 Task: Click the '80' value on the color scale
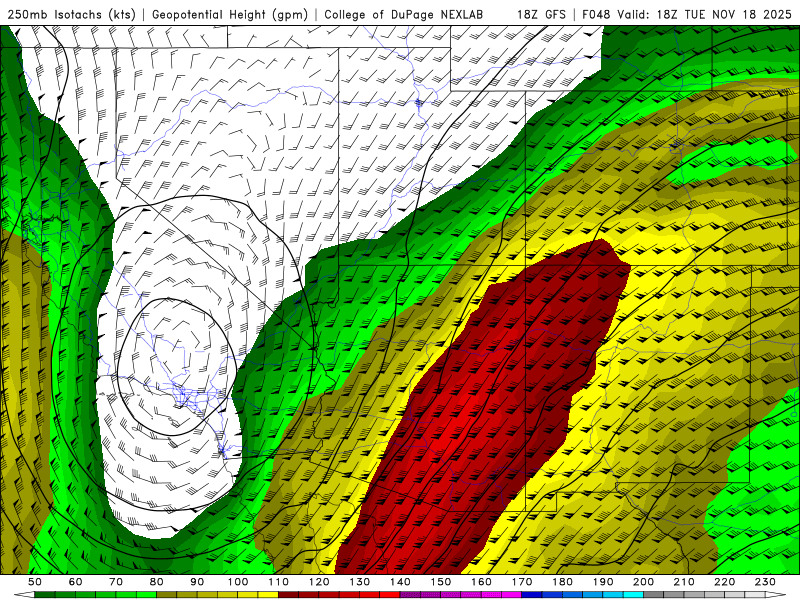(x=157, y=582)
